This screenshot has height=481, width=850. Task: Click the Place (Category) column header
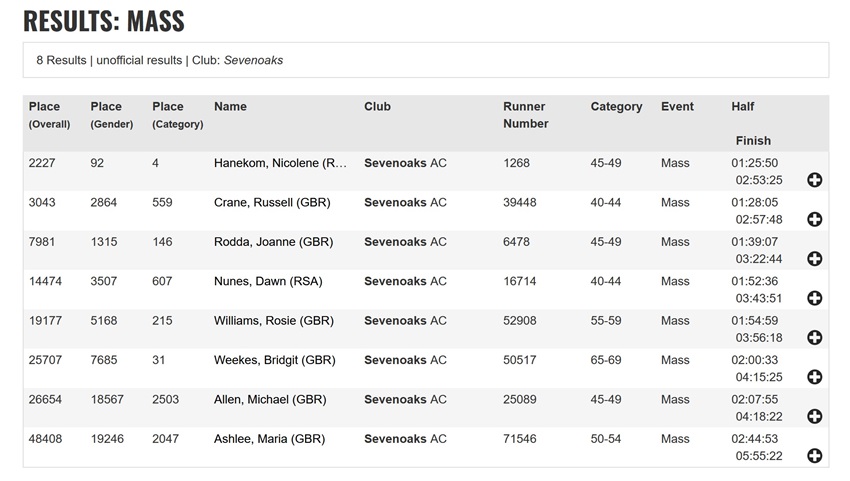pos(178,115)
